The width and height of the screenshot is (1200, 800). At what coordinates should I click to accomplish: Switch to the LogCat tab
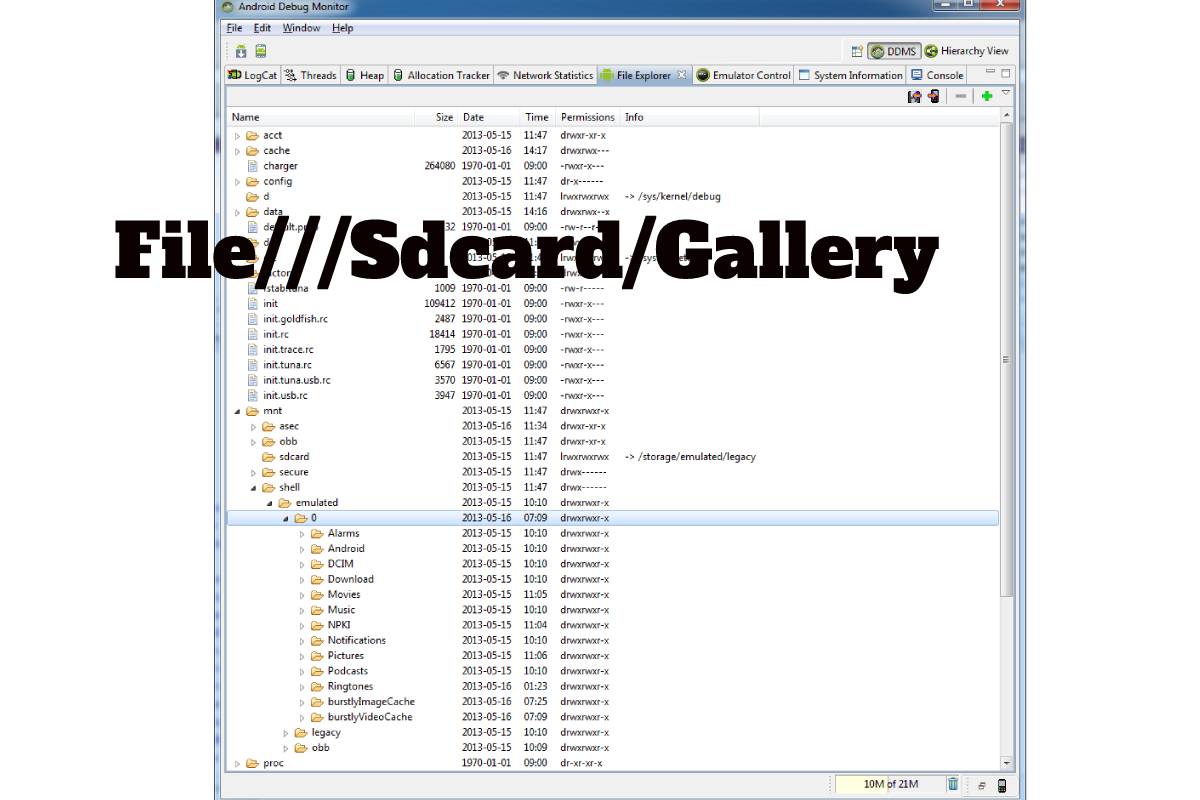252,75
